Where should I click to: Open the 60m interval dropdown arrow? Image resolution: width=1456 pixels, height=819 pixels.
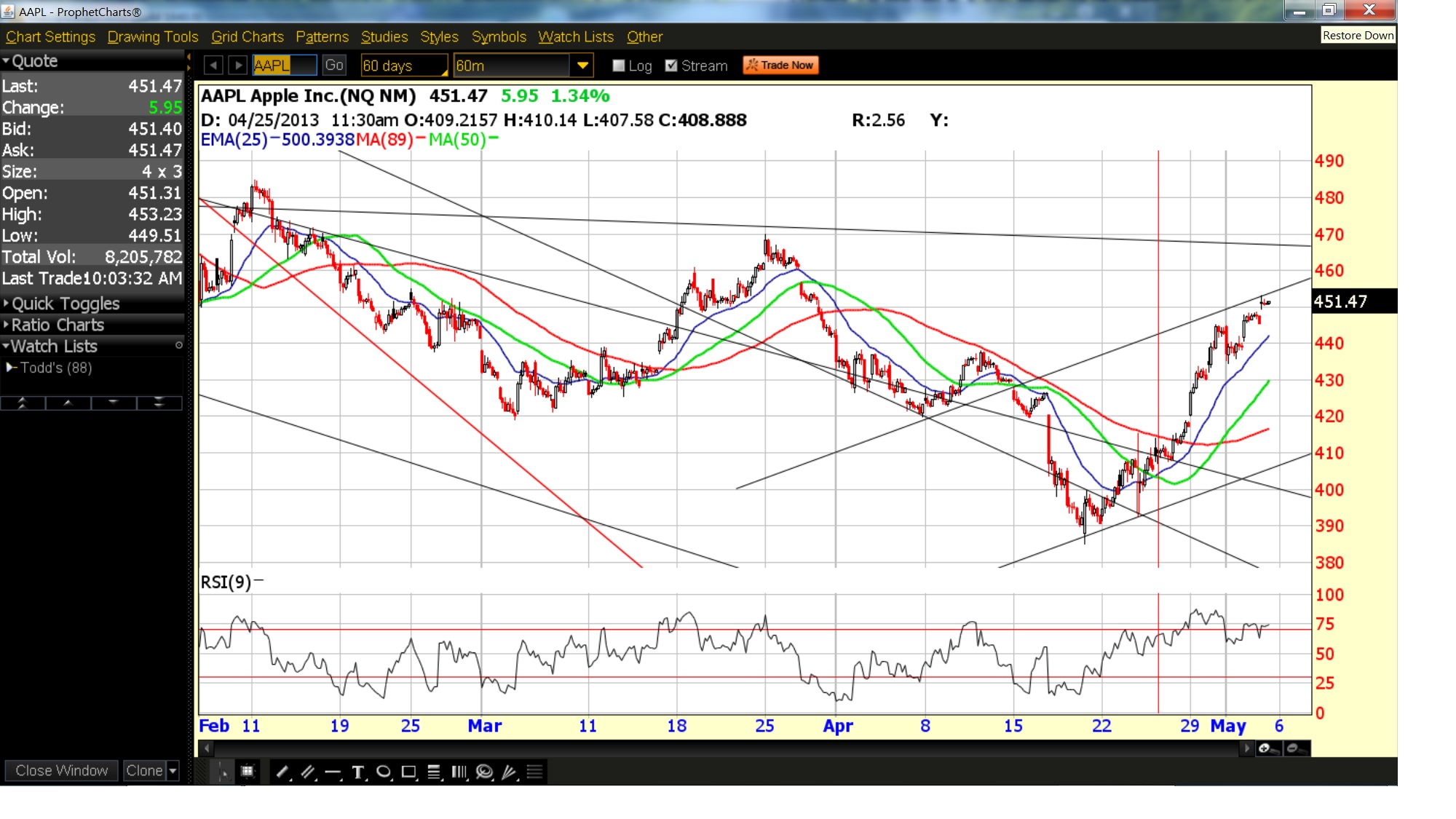(582, 66)
